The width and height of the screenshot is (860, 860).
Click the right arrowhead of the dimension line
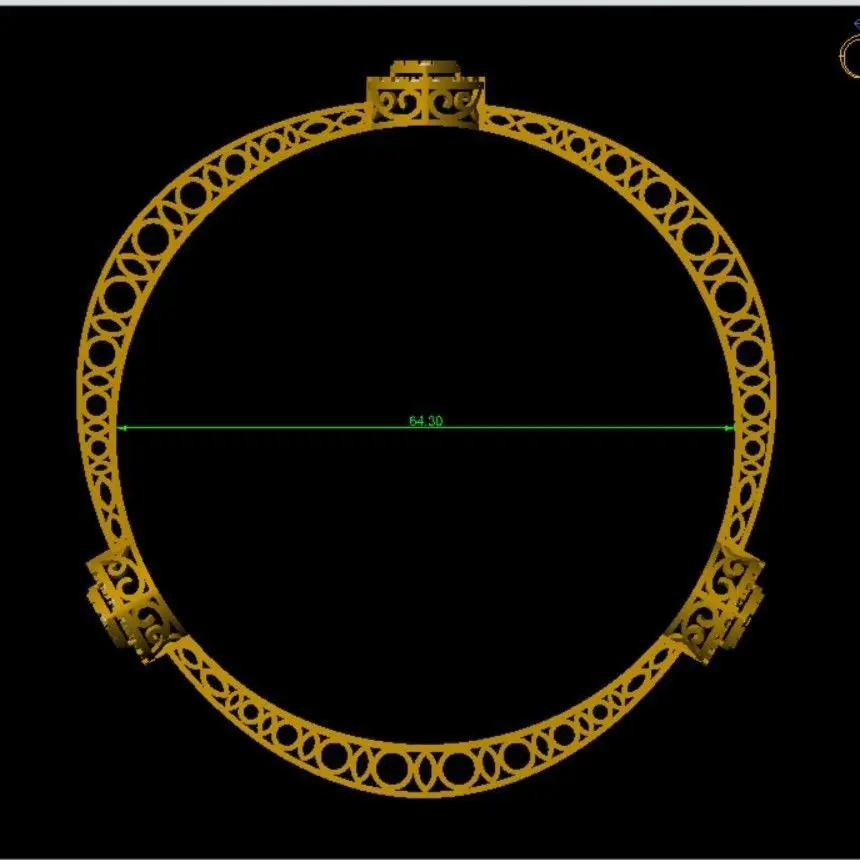pyautogui.click(x=729, y=428)
